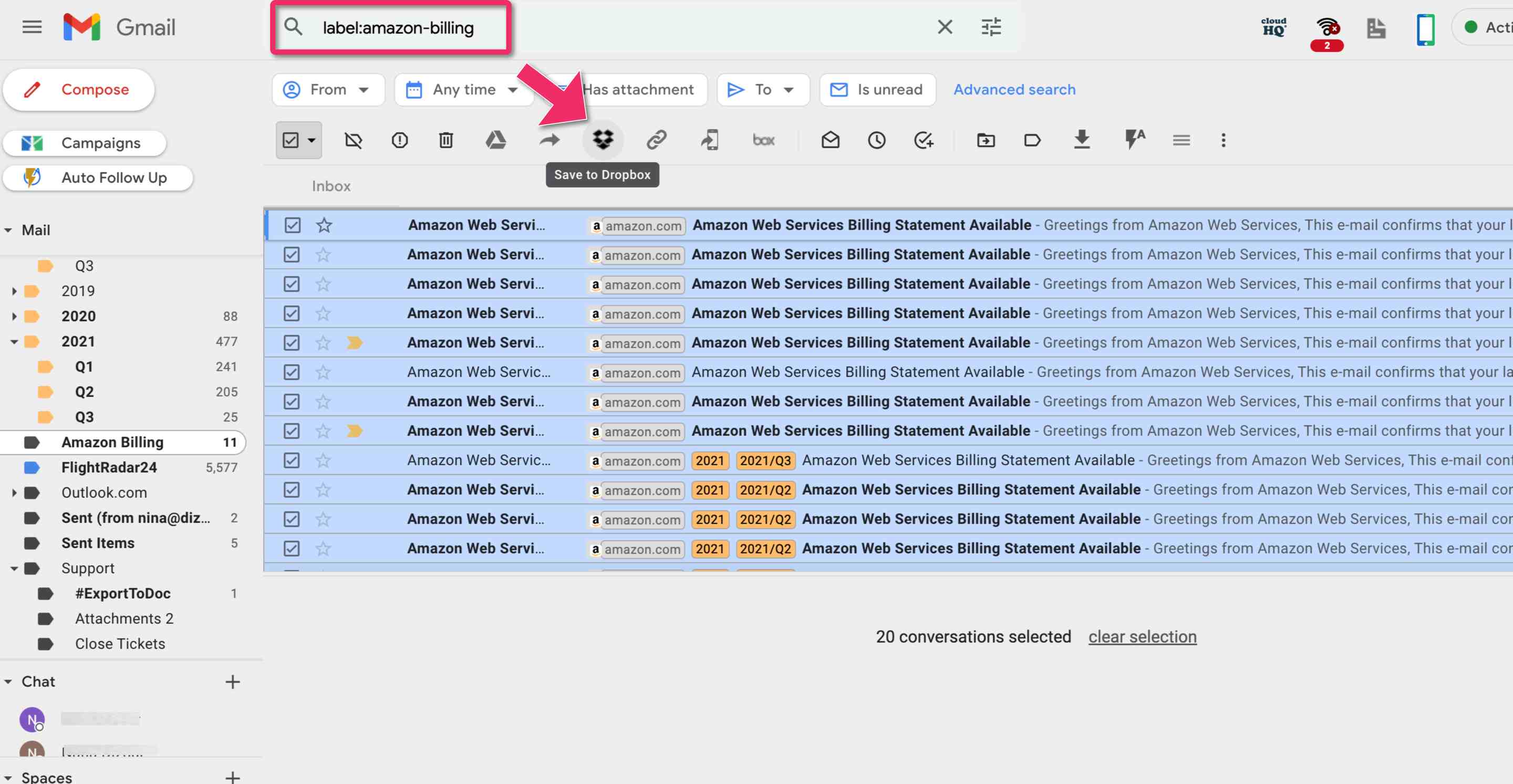Expand the 2020 label folder

[14, 316]
